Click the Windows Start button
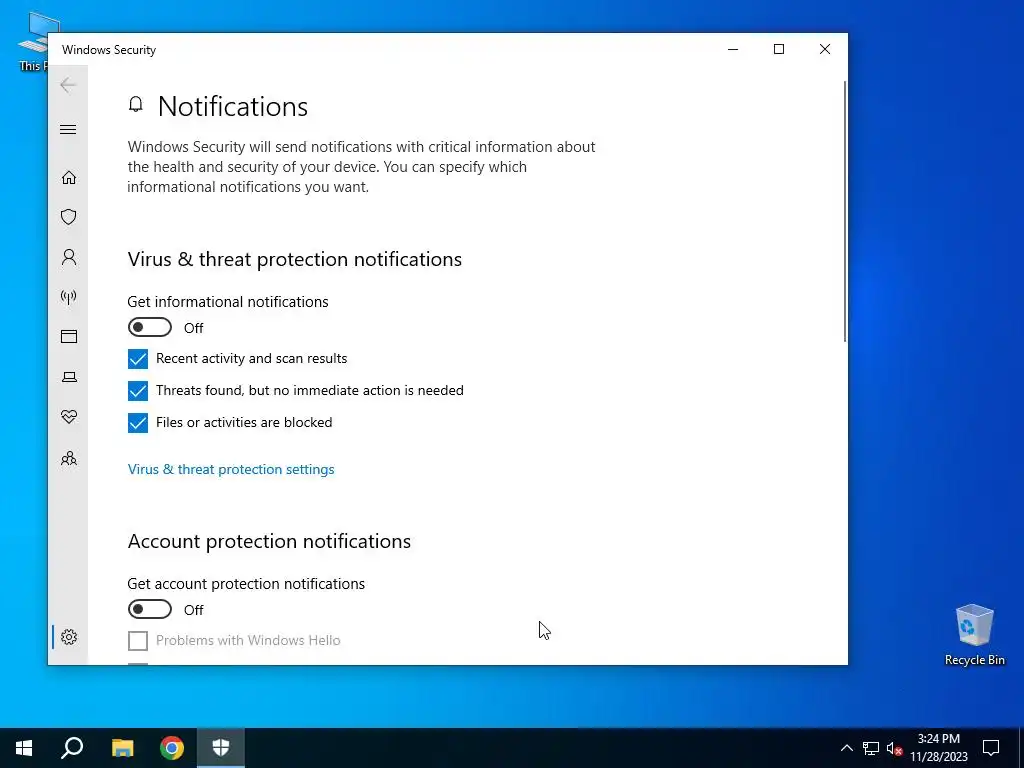Screen dimensions: 1024x768 (x=24, y=748)
